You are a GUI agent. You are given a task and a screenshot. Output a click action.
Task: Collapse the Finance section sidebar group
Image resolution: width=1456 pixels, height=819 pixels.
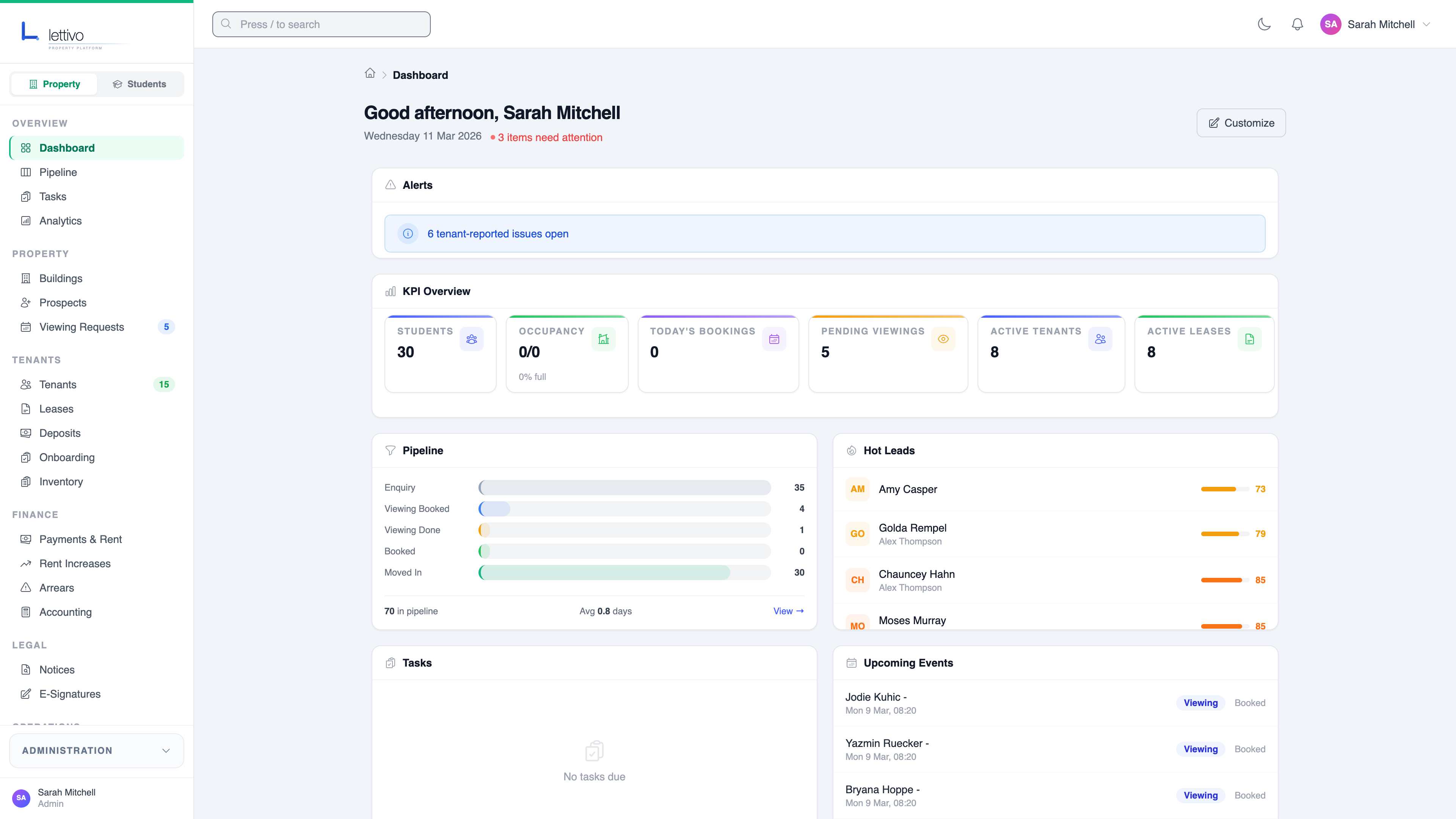pyautogui.click(x=35, y=515)
